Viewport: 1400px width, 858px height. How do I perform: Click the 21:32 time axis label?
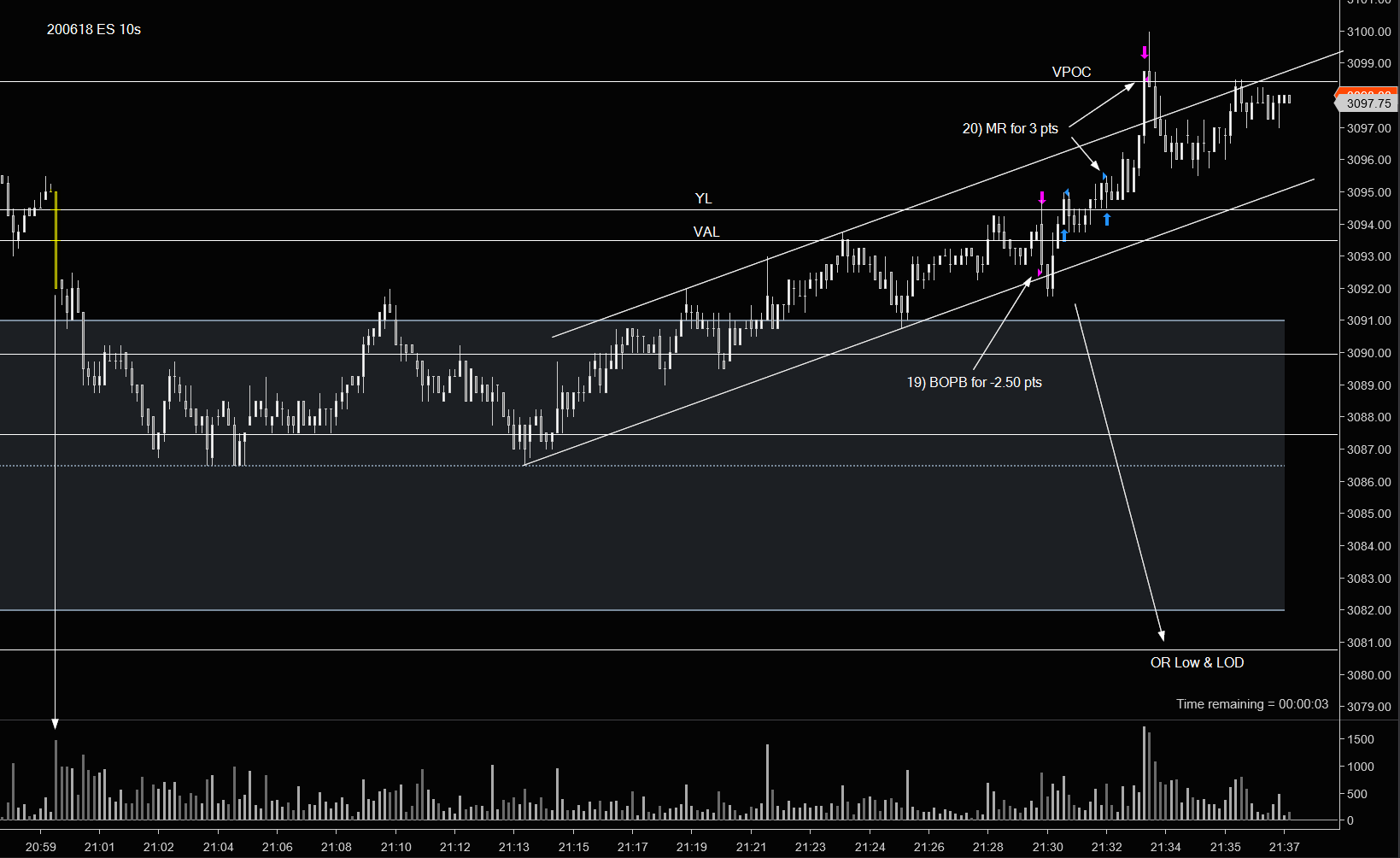pos(1106,847)
